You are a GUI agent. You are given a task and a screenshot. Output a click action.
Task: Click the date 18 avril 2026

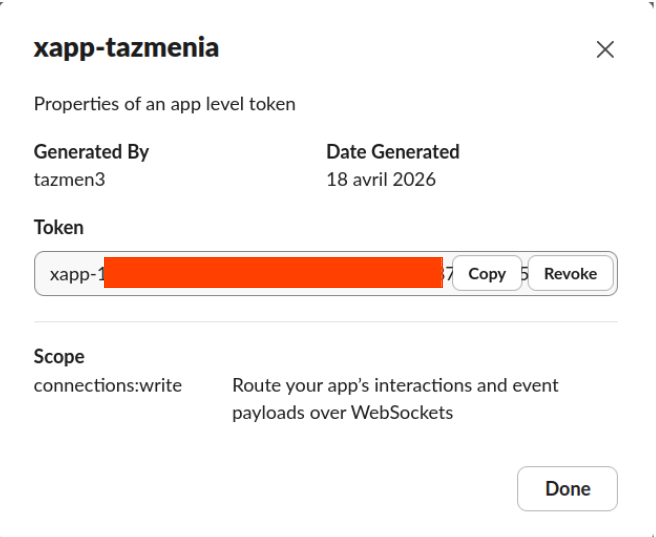point(381,181)
